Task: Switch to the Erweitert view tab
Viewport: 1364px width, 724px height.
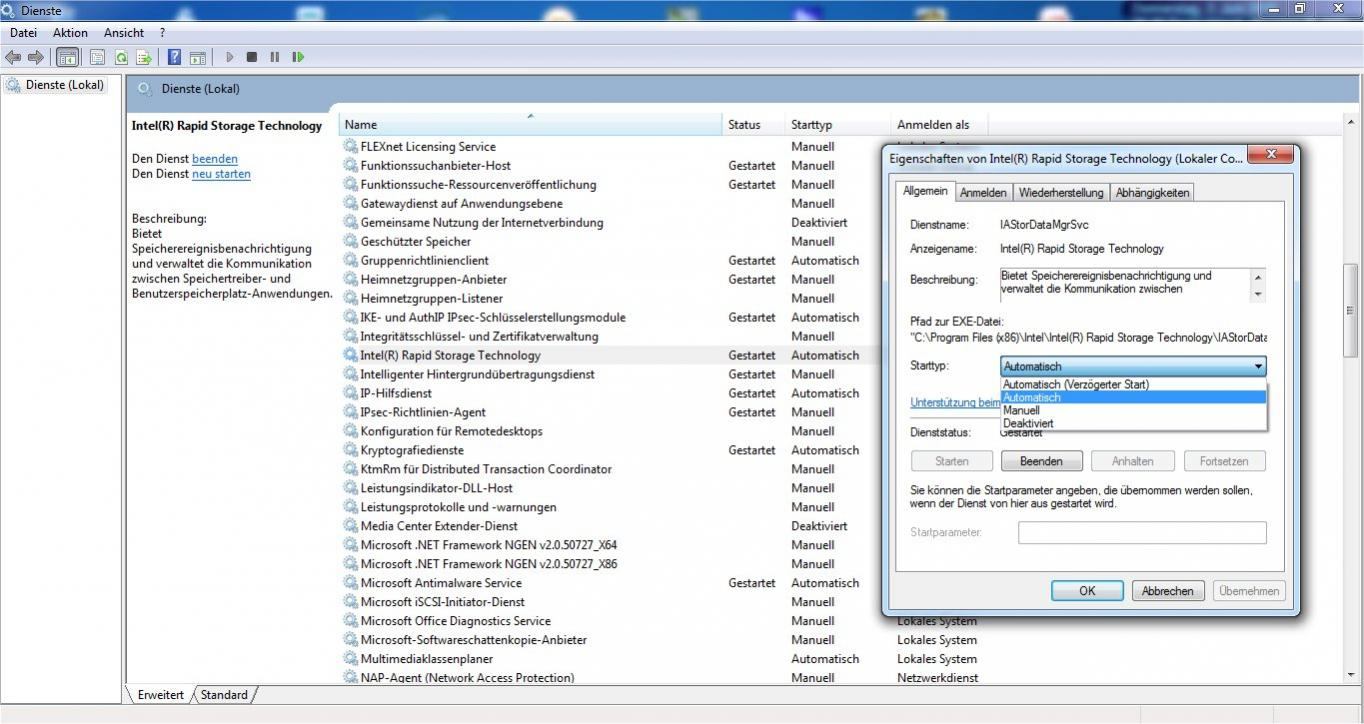Action: 160,695
